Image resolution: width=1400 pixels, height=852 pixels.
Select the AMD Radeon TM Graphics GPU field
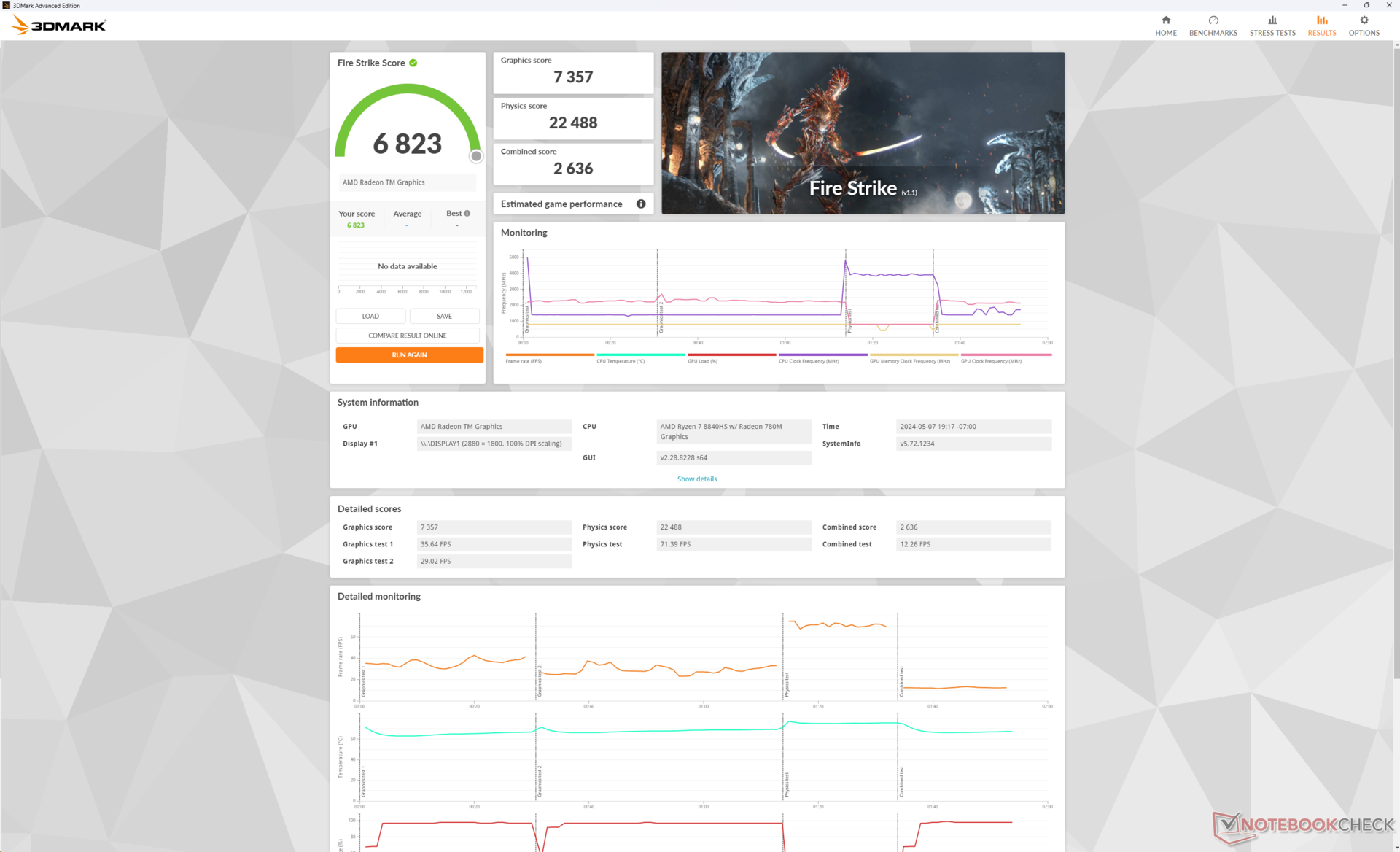click(494, 426)
